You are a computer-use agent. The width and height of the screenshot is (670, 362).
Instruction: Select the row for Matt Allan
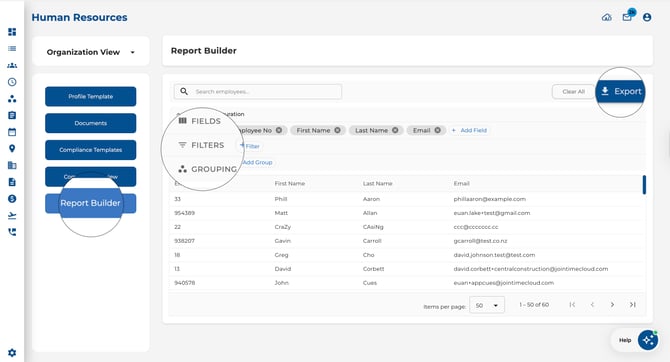point(407,213)
